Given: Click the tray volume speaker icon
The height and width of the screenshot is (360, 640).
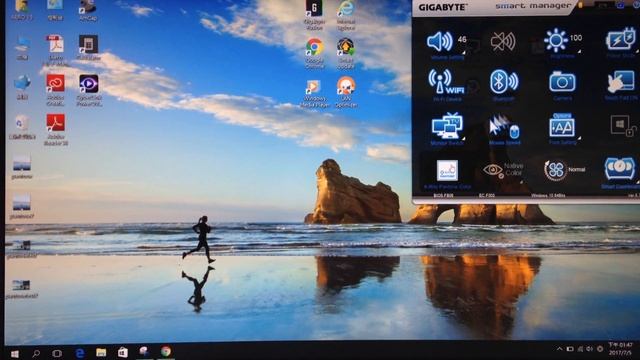Looking at the screenshot, I should (x=590, y=349).
